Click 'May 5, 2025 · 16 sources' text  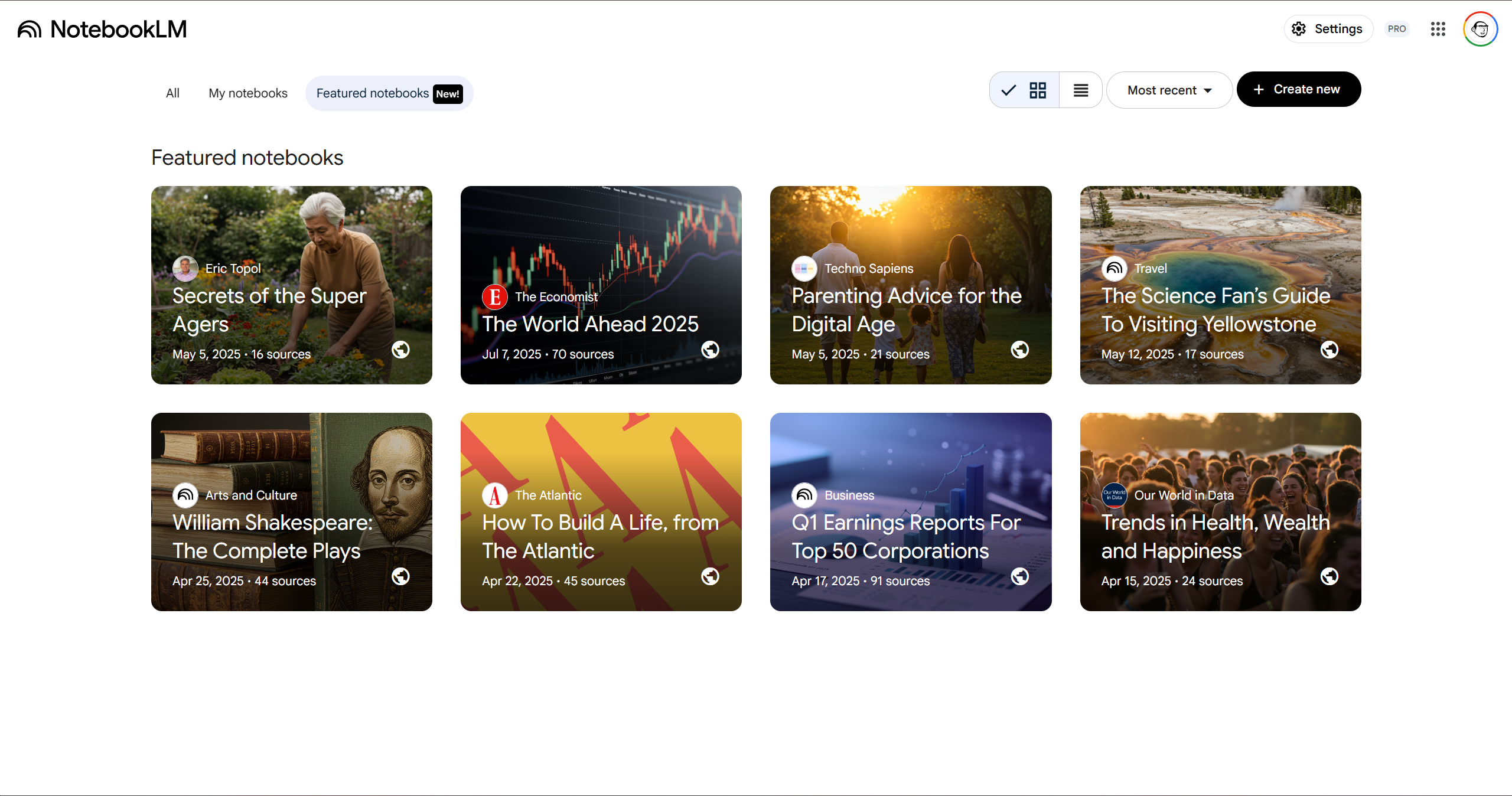click(x=242, y=354)
